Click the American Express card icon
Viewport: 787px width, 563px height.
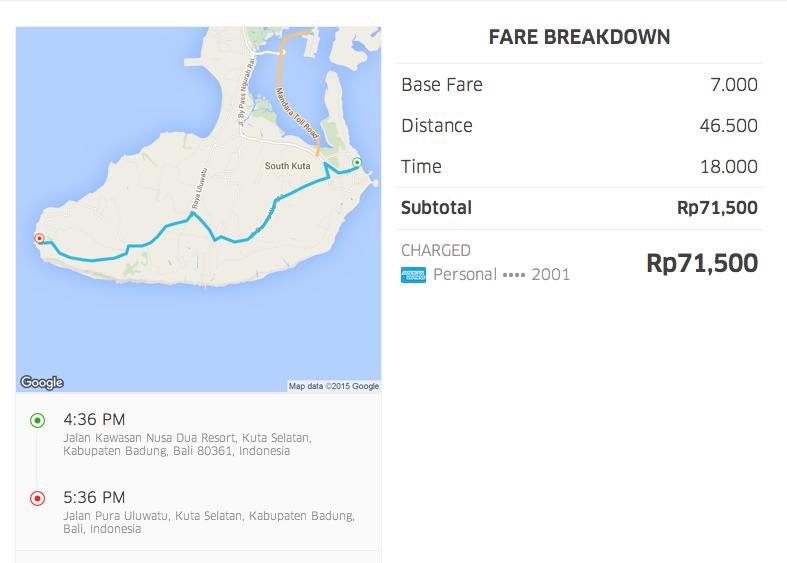click(x=413, y=274)
